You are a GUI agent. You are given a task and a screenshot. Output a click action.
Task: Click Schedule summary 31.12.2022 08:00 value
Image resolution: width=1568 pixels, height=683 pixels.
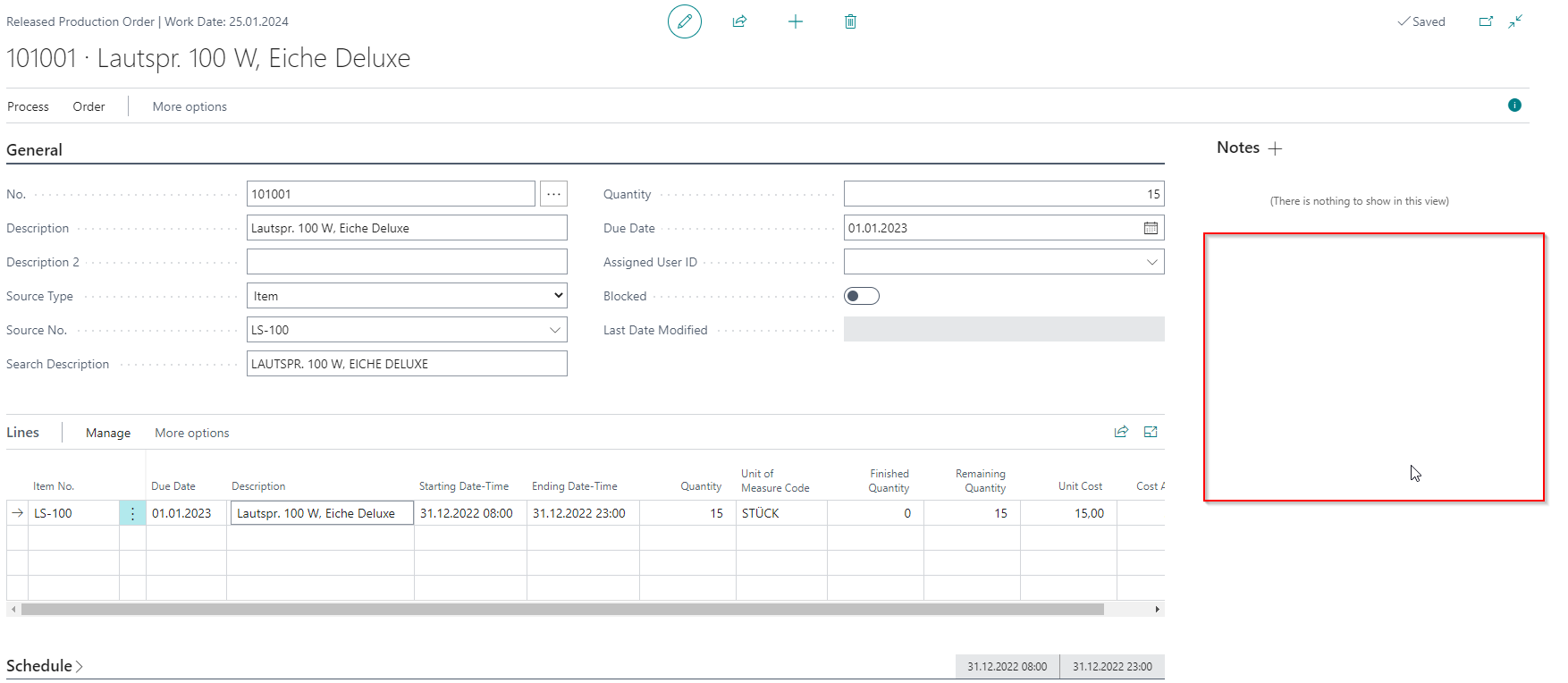click(1007, 667)
